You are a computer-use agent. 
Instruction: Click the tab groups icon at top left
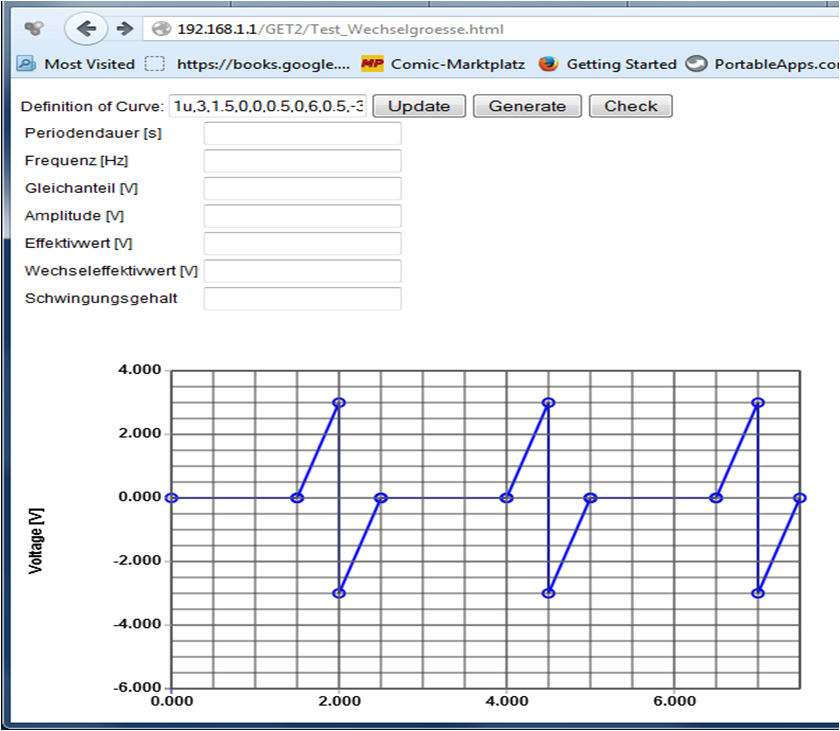pos(34,29)
